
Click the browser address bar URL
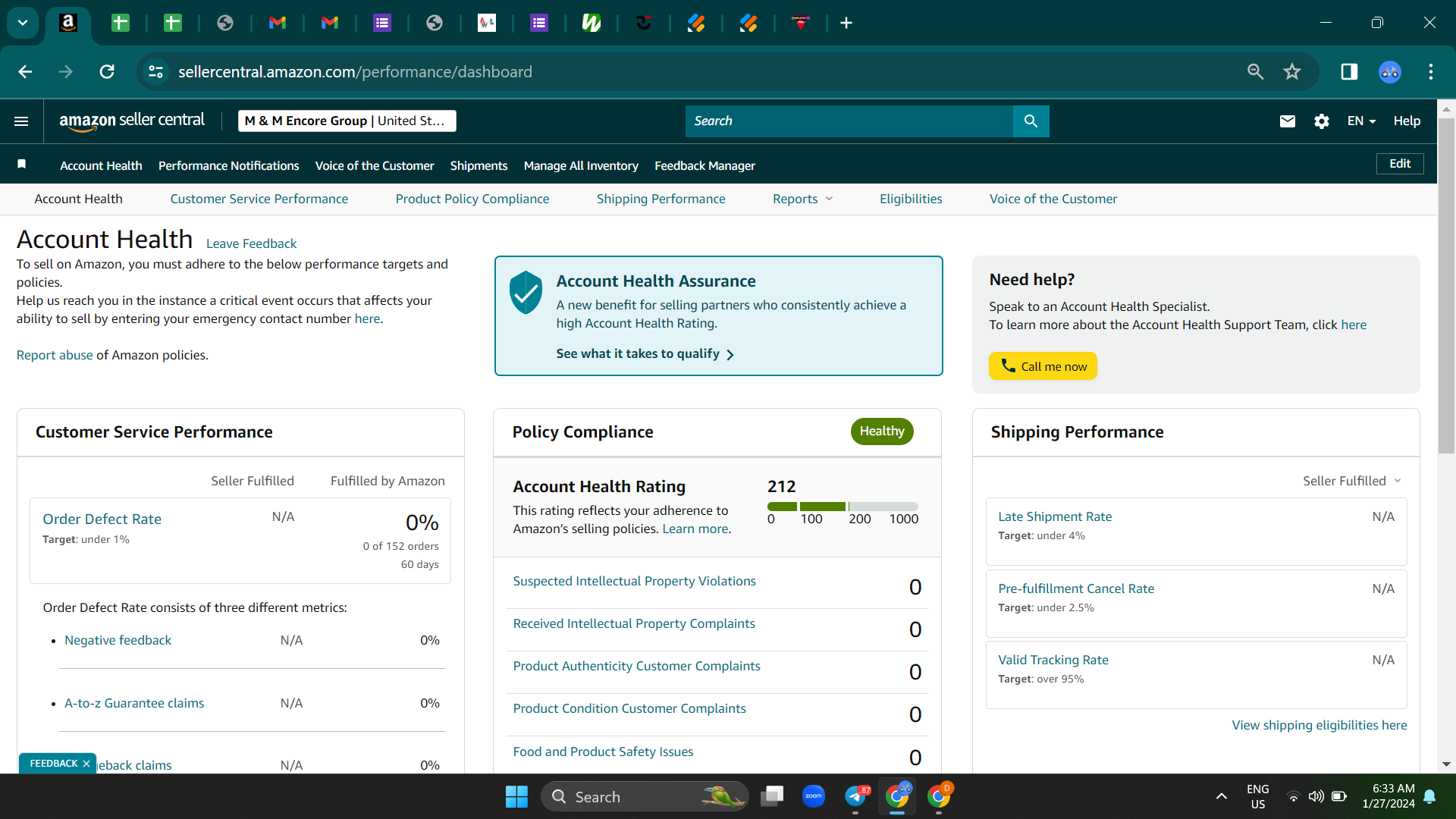tap(355, 71)
